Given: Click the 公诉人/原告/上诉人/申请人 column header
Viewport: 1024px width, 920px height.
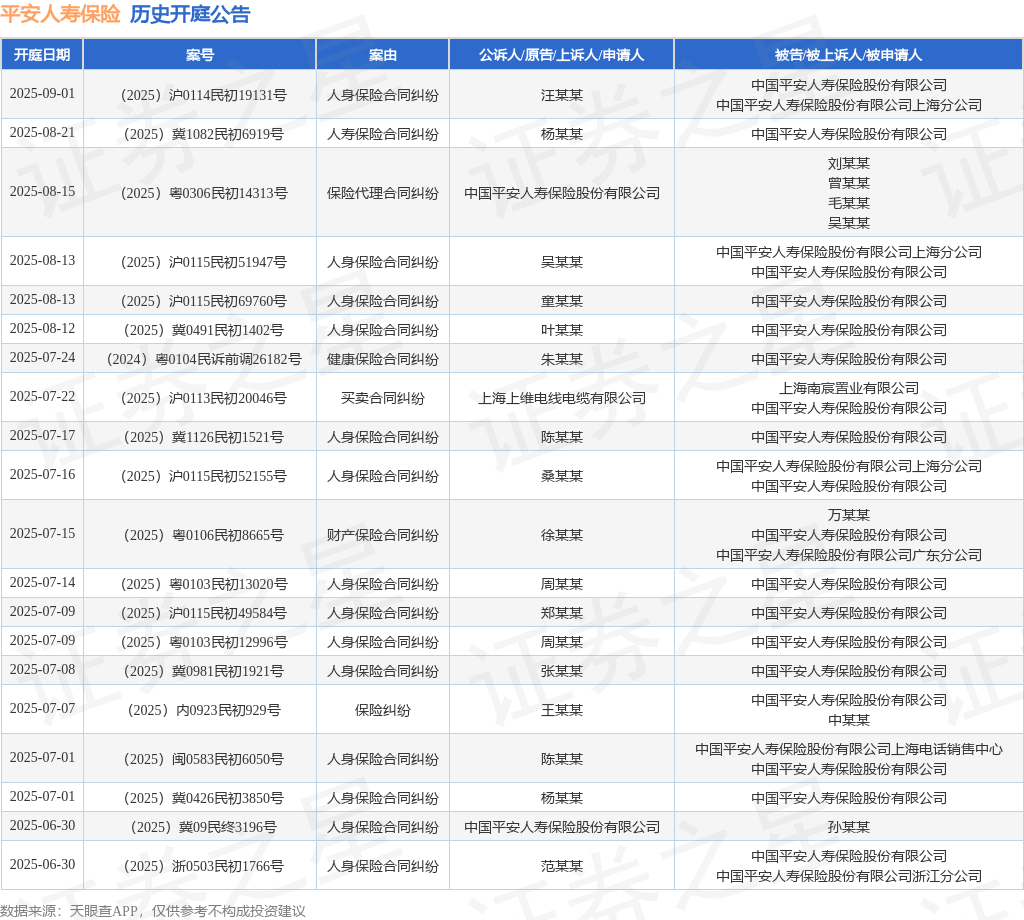Looking at the screenshot, I should point(562,55).
